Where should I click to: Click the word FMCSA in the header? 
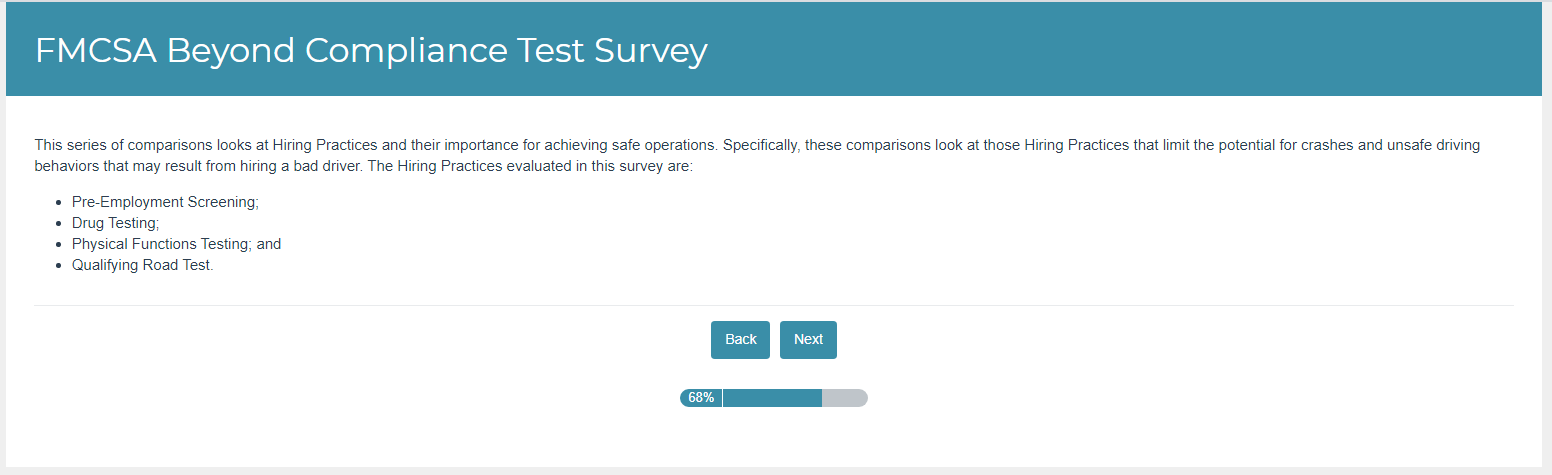95,50
